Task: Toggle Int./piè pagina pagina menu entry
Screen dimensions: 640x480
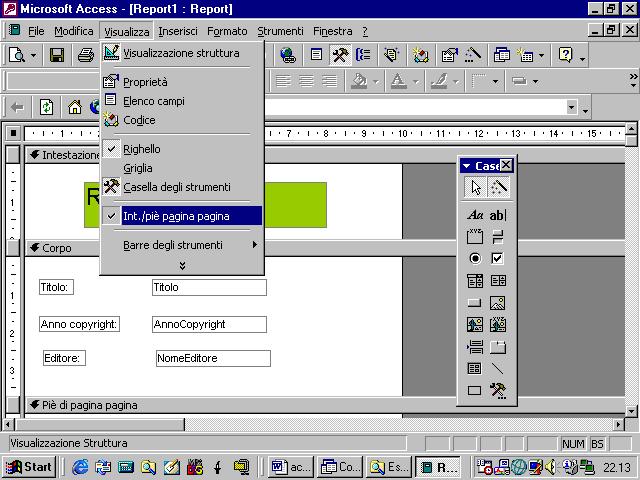Action: (x=182, y=216)
